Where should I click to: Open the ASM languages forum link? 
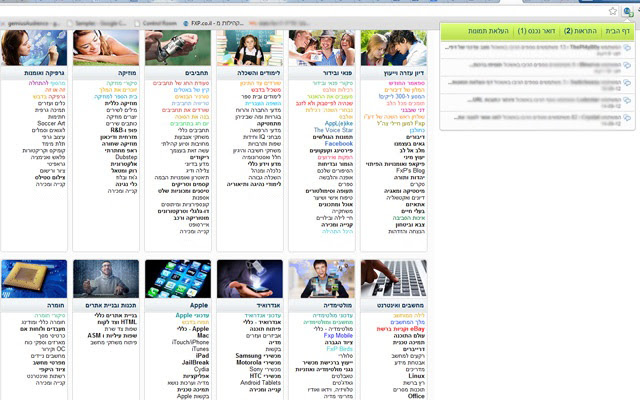tap(112, 336)
